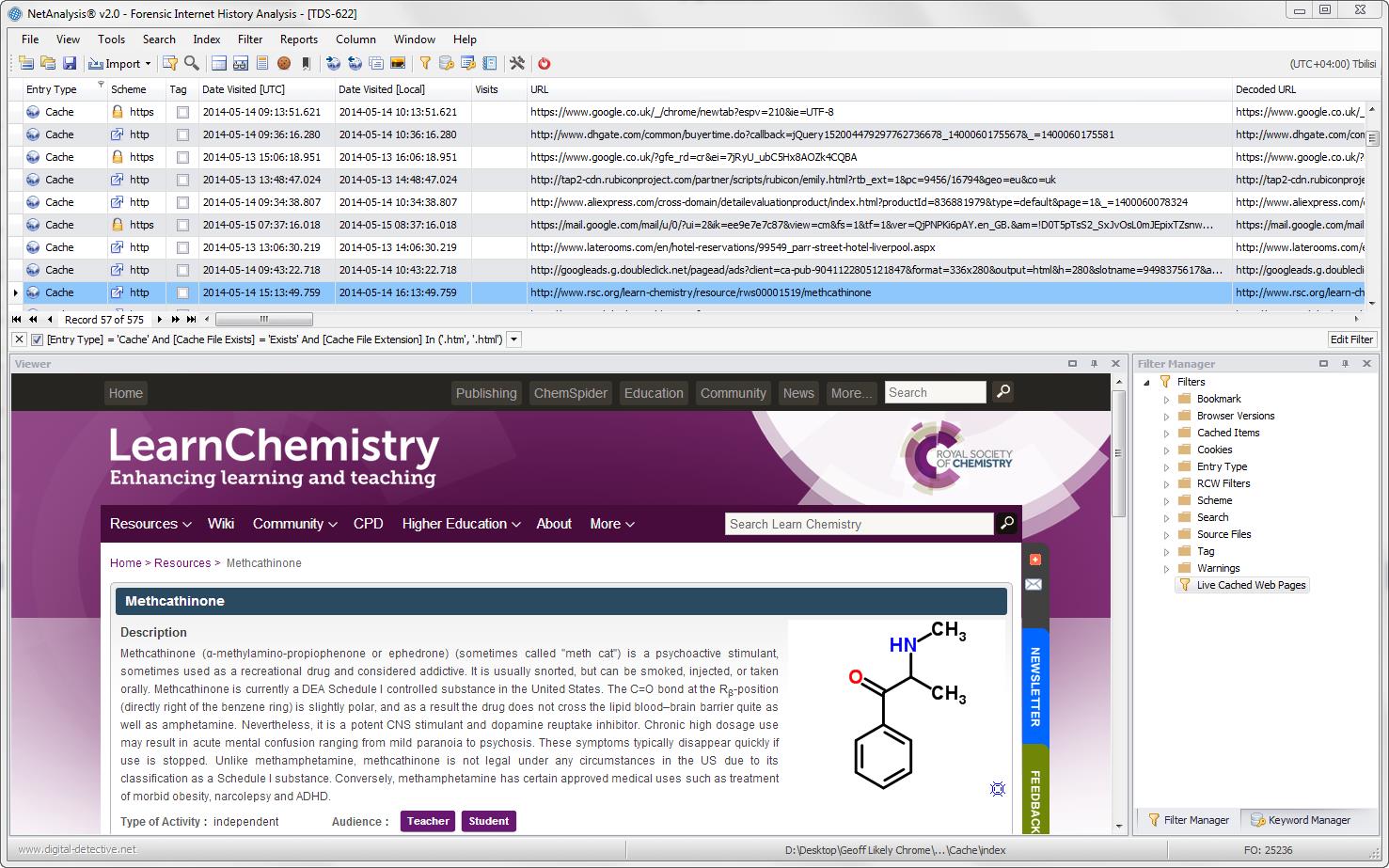The image size is (1389, 868).
Task: Open the Column menu
Action: tap(355, 39)
